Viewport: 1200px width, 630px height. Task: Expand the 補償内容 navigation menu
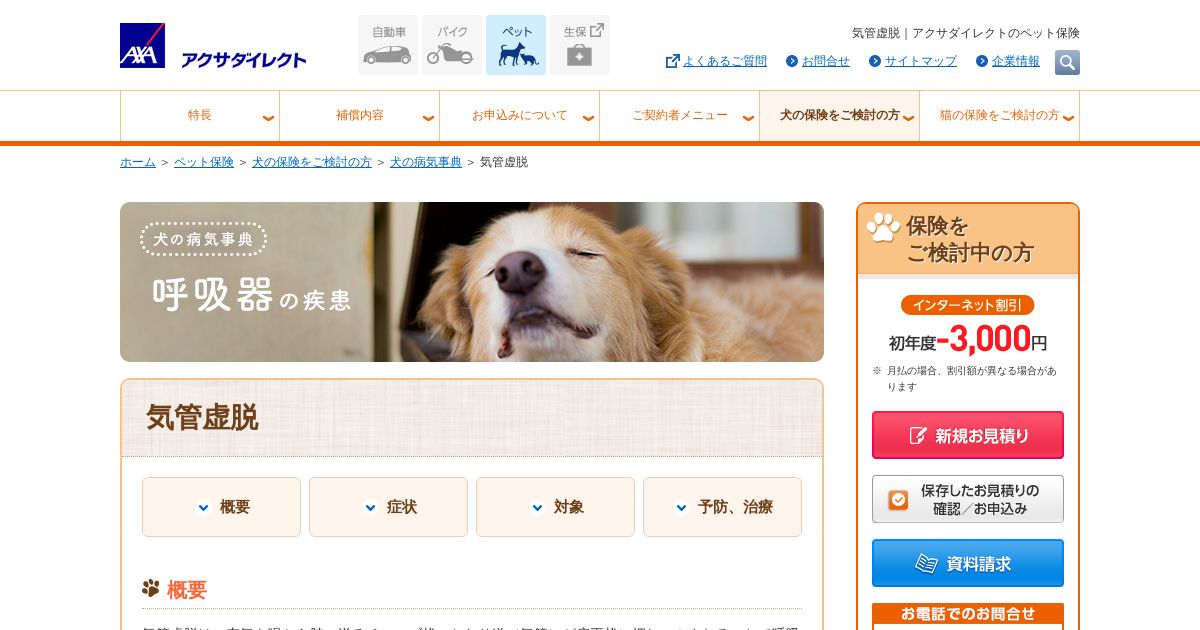coord(360,116)
